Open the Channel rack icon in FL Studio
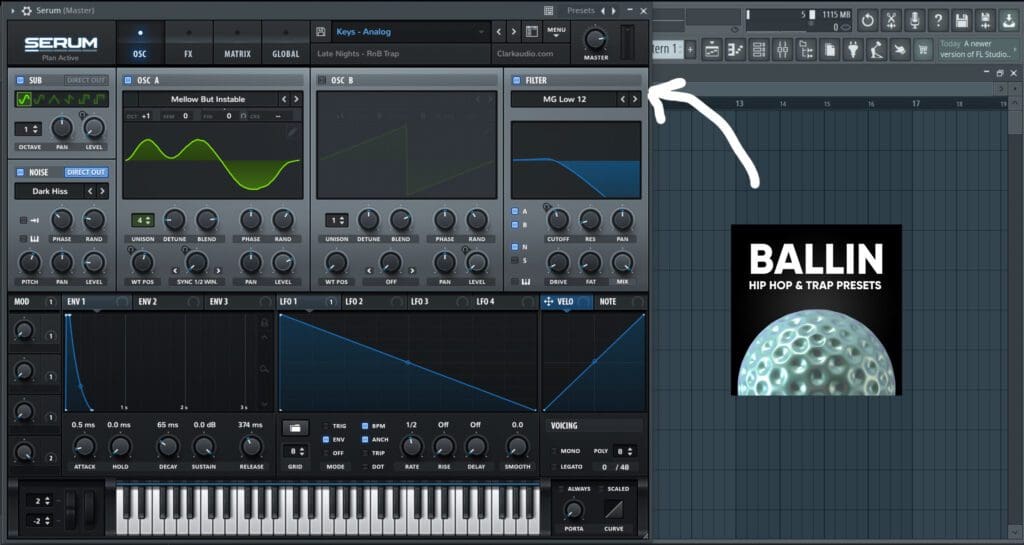Screen dimensions: 1024x545 759,50
